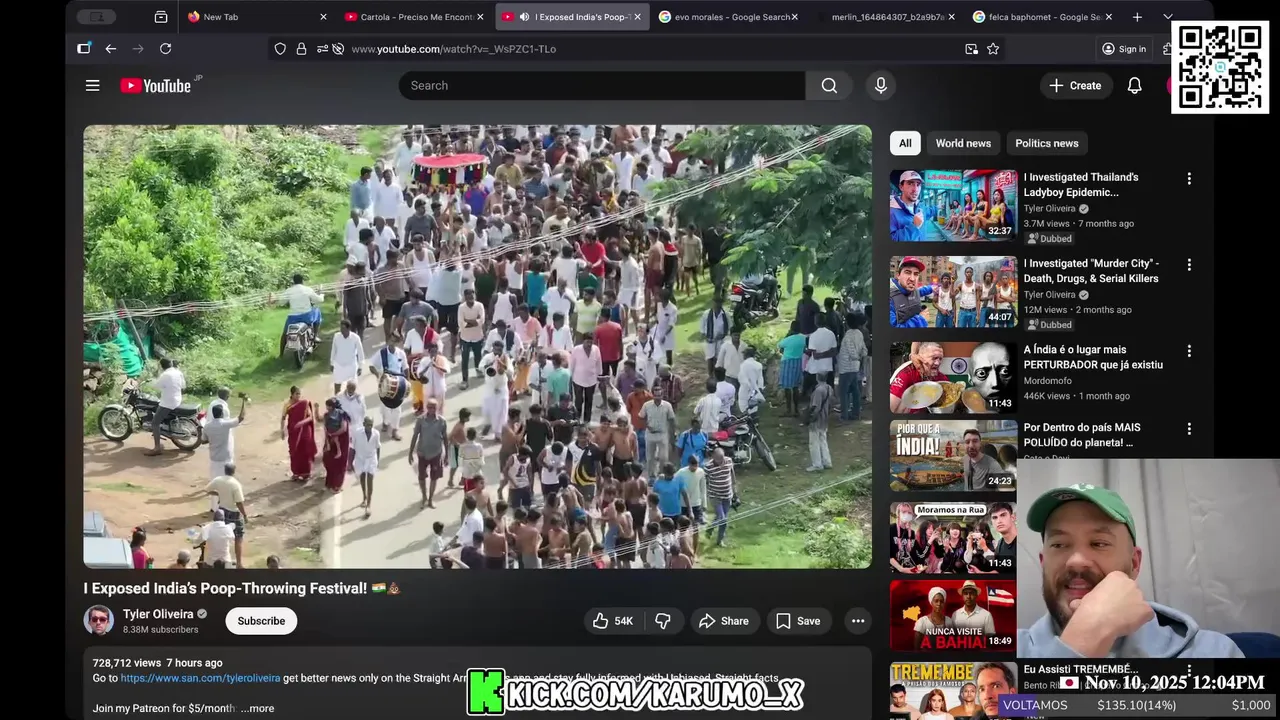Viewport: 1280px width, 720px height.
Task: Open the tab overview icon left of New Tab
Action: [161, 17]
